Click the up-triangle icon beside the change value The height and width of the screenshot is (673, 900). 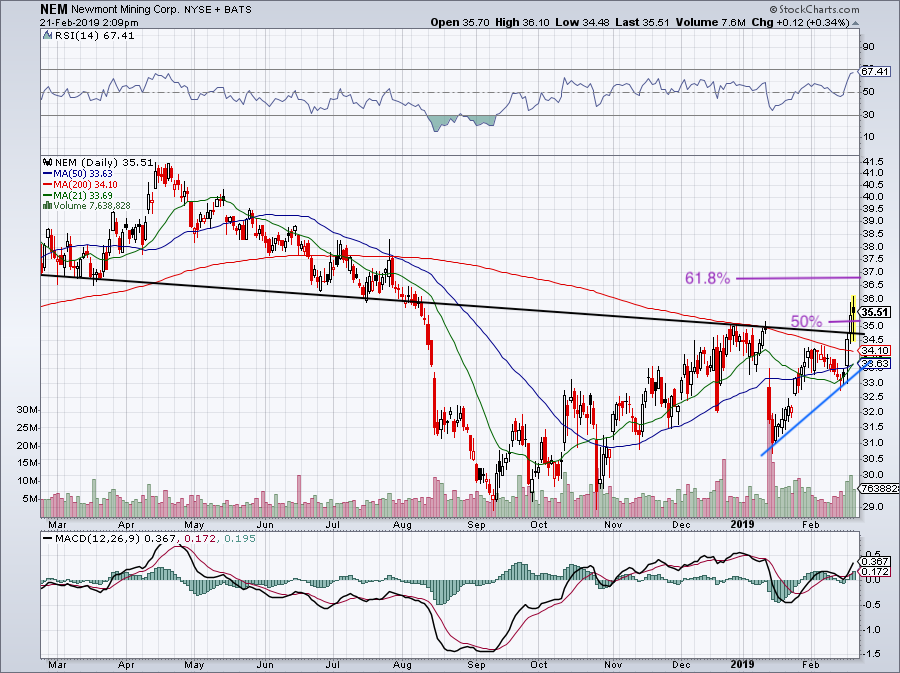855,23
